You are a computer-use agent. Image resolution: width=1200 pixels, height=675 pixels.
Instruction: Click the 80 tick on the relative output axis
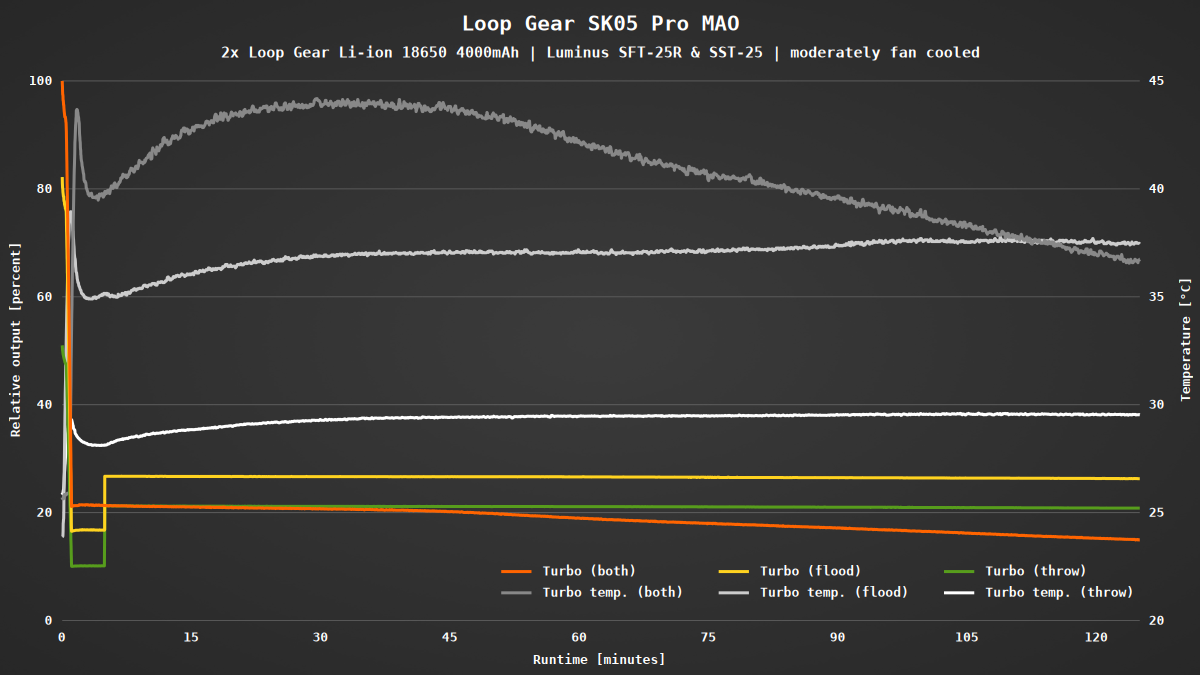click(x=43, y=189)
